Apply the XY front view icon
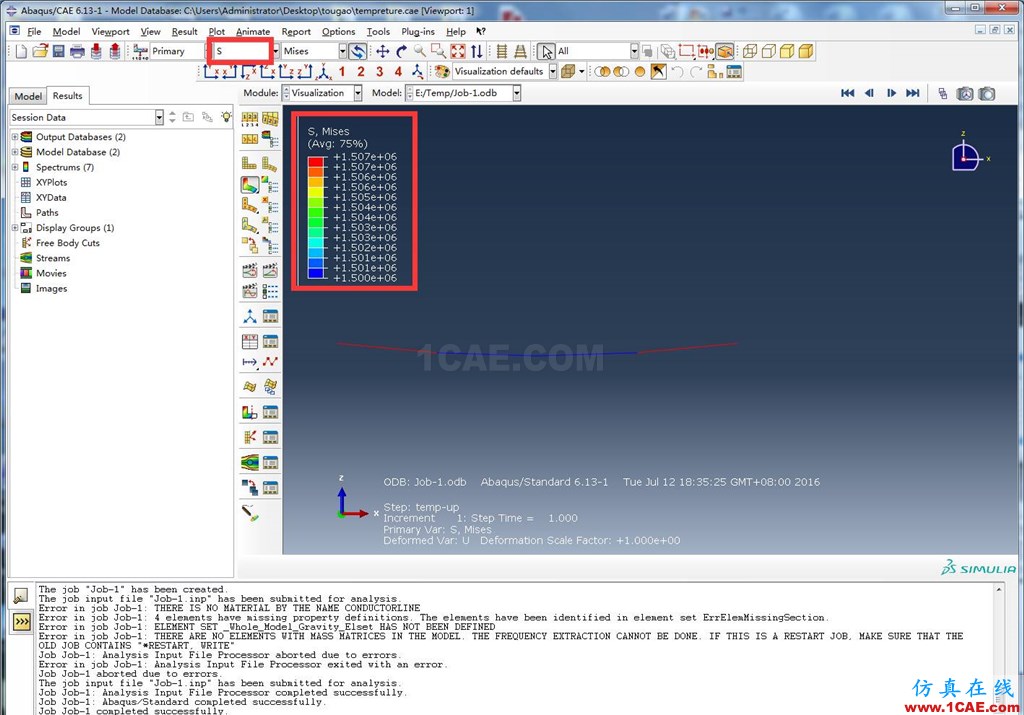 click(210, 72)
